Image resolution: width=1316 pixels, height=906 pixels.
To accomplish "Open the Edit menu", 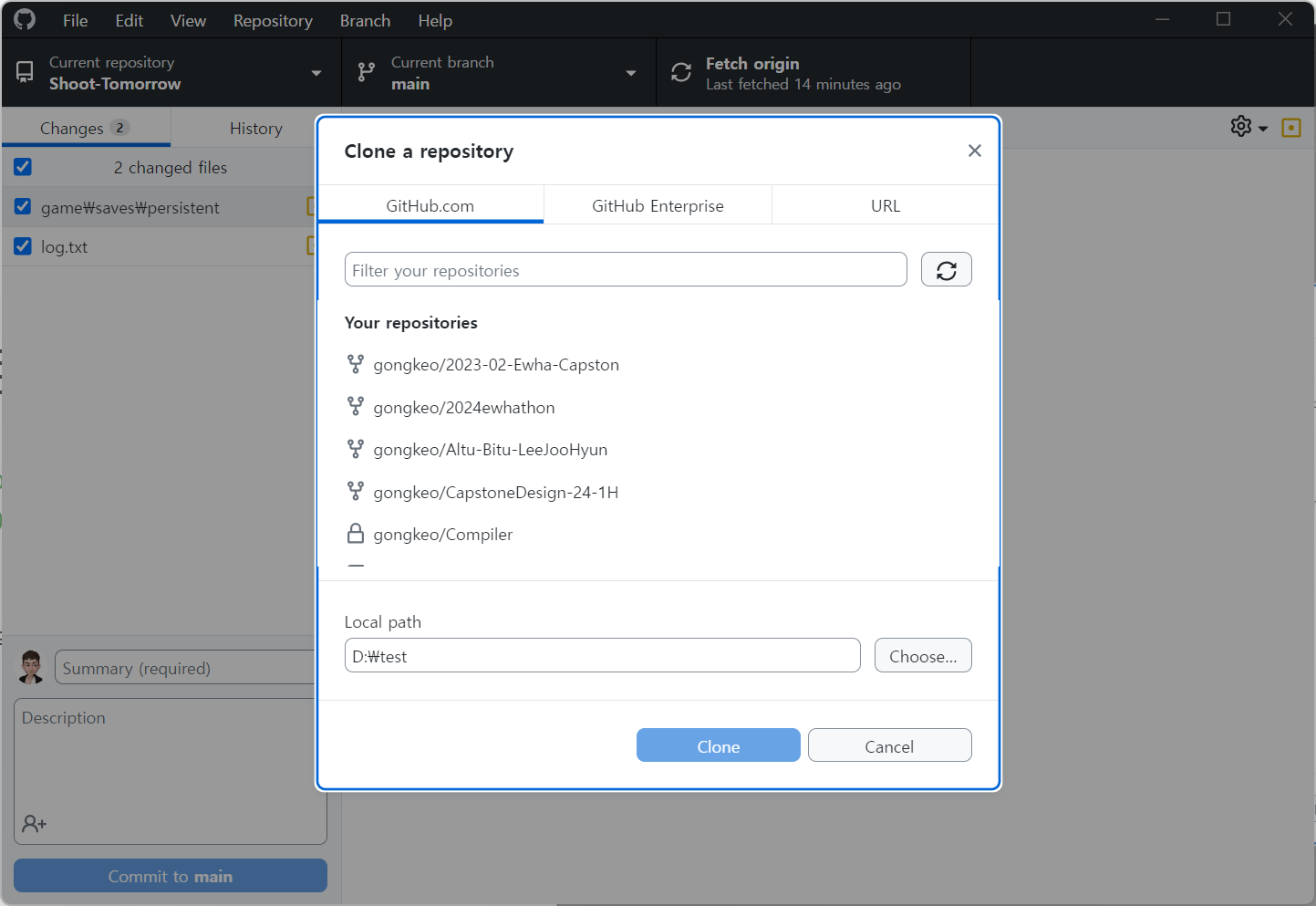I will (130, 20).
